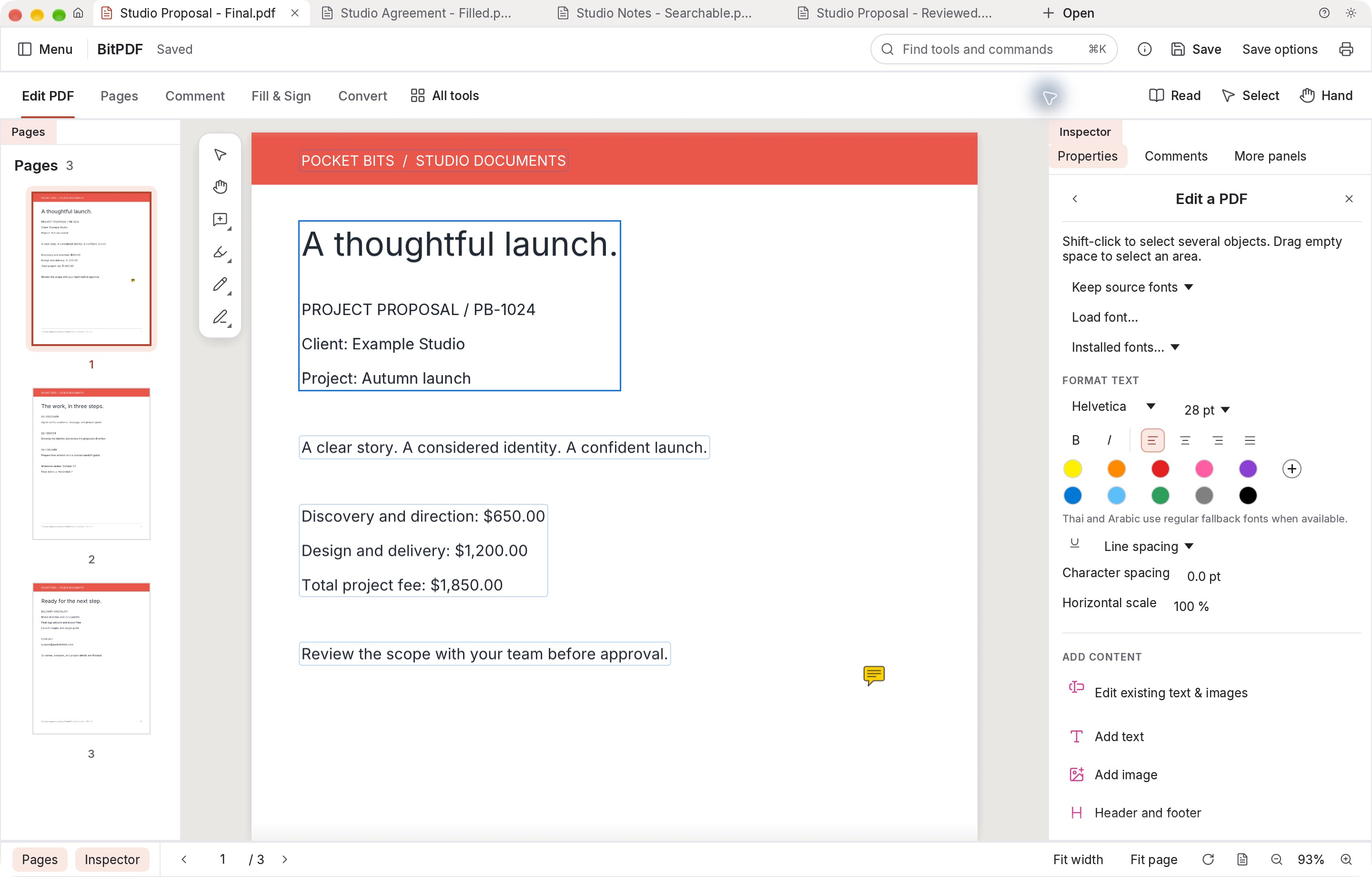Activate the hand pan tool in floating toolbar
The image size is (1372, 877).
point(220,187)
